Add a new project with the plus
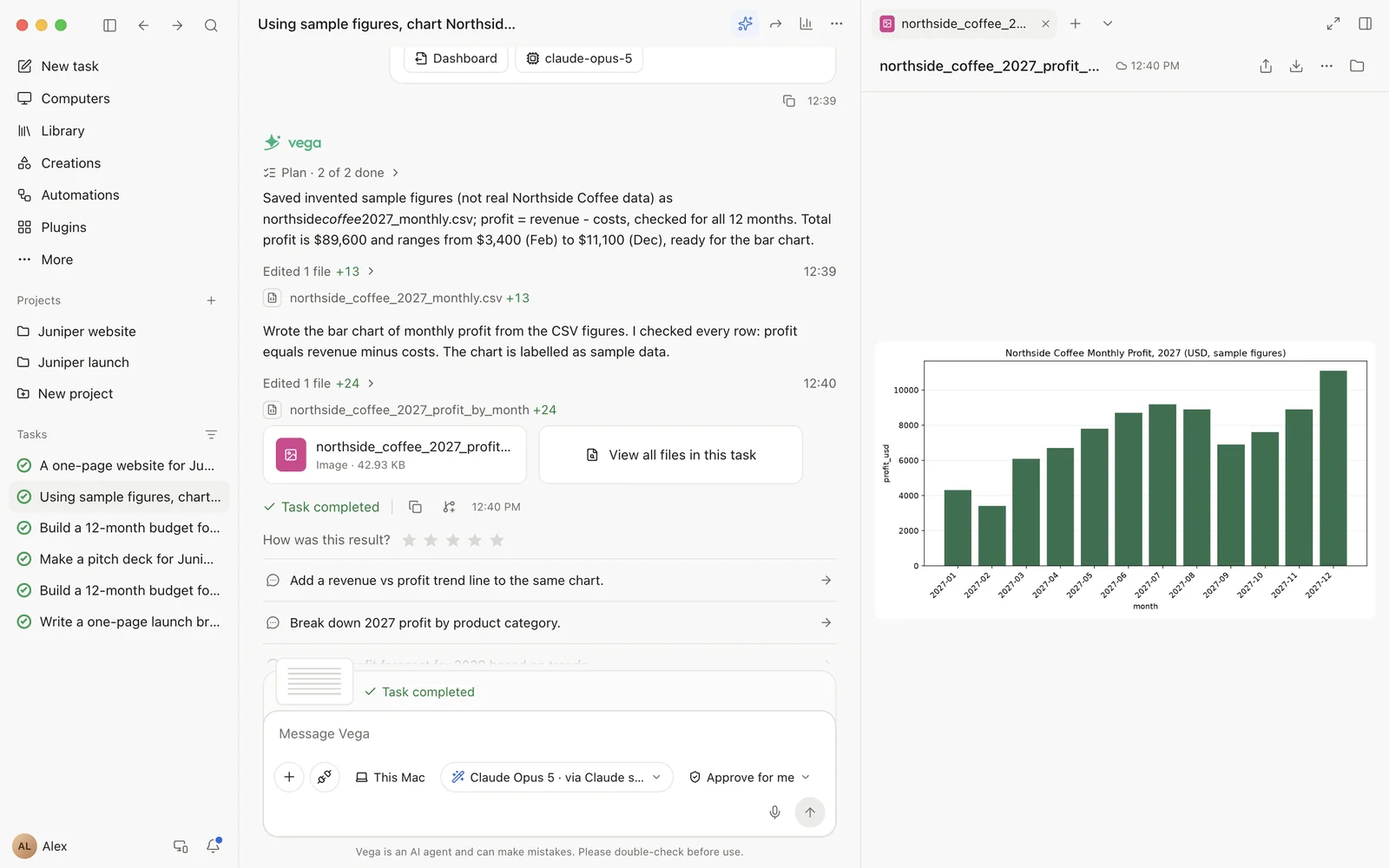The height and width of the screenshot is (868, 1389). 211,300
